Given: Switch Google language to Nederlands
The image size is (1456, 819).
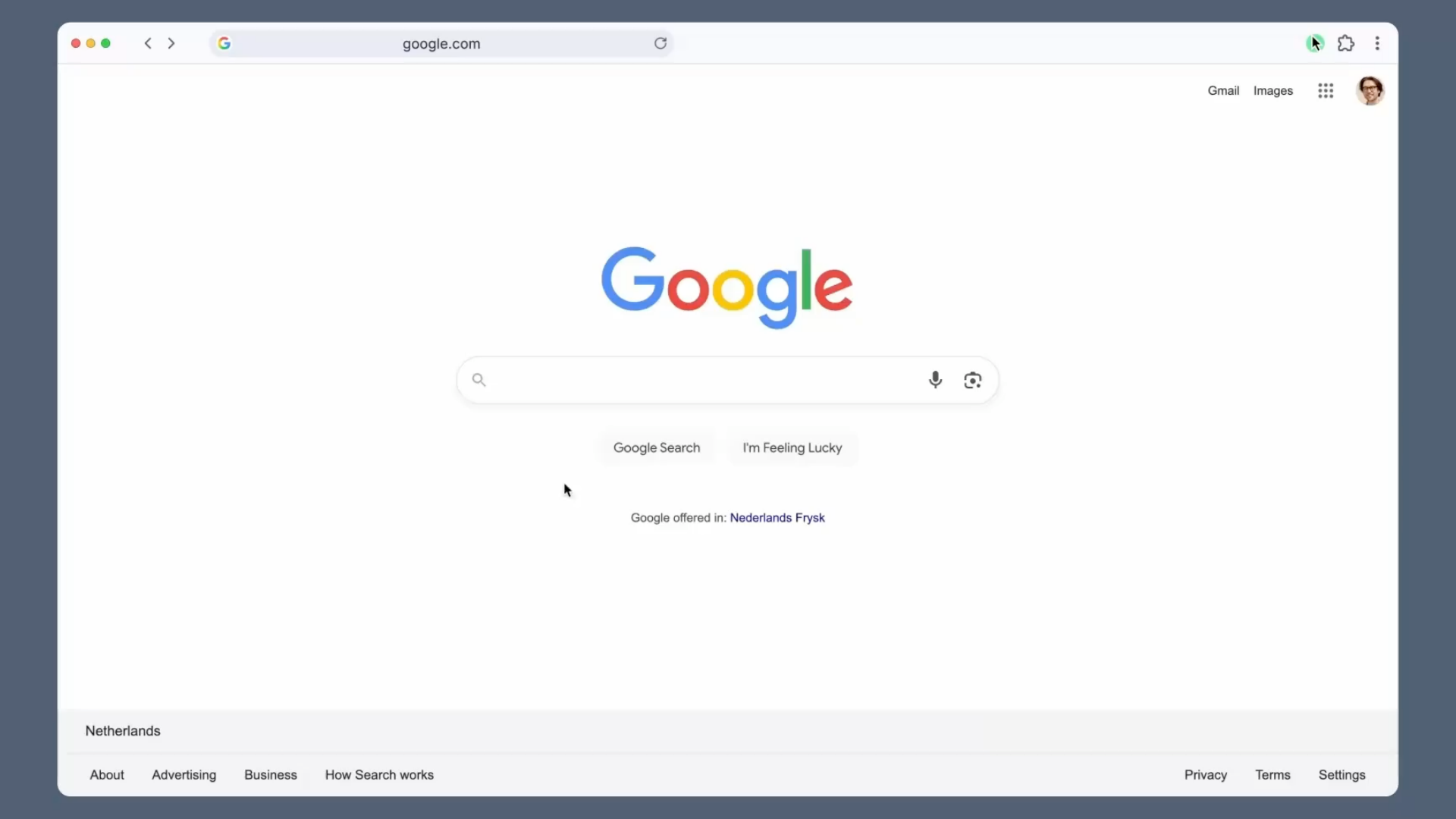Looking at the screenshot, I should (761, 517).
